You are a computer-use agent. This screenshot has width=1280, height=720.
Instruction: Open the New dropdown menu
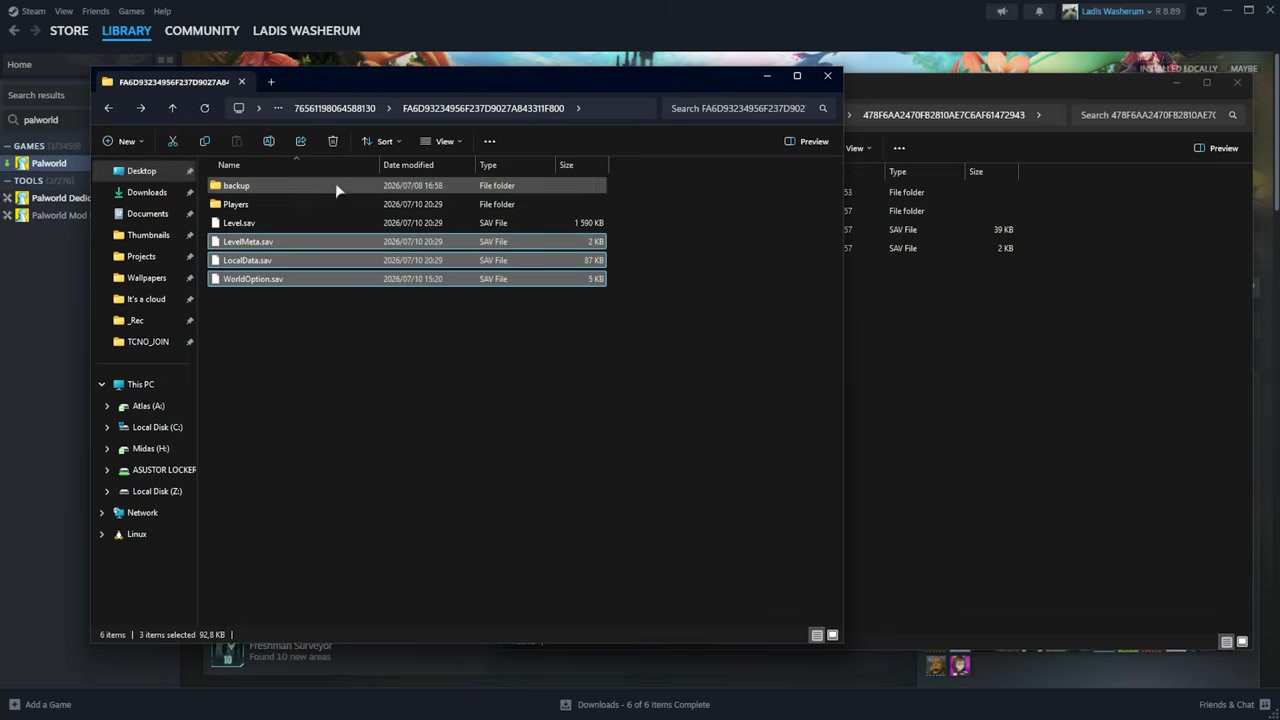click(122, 141)
